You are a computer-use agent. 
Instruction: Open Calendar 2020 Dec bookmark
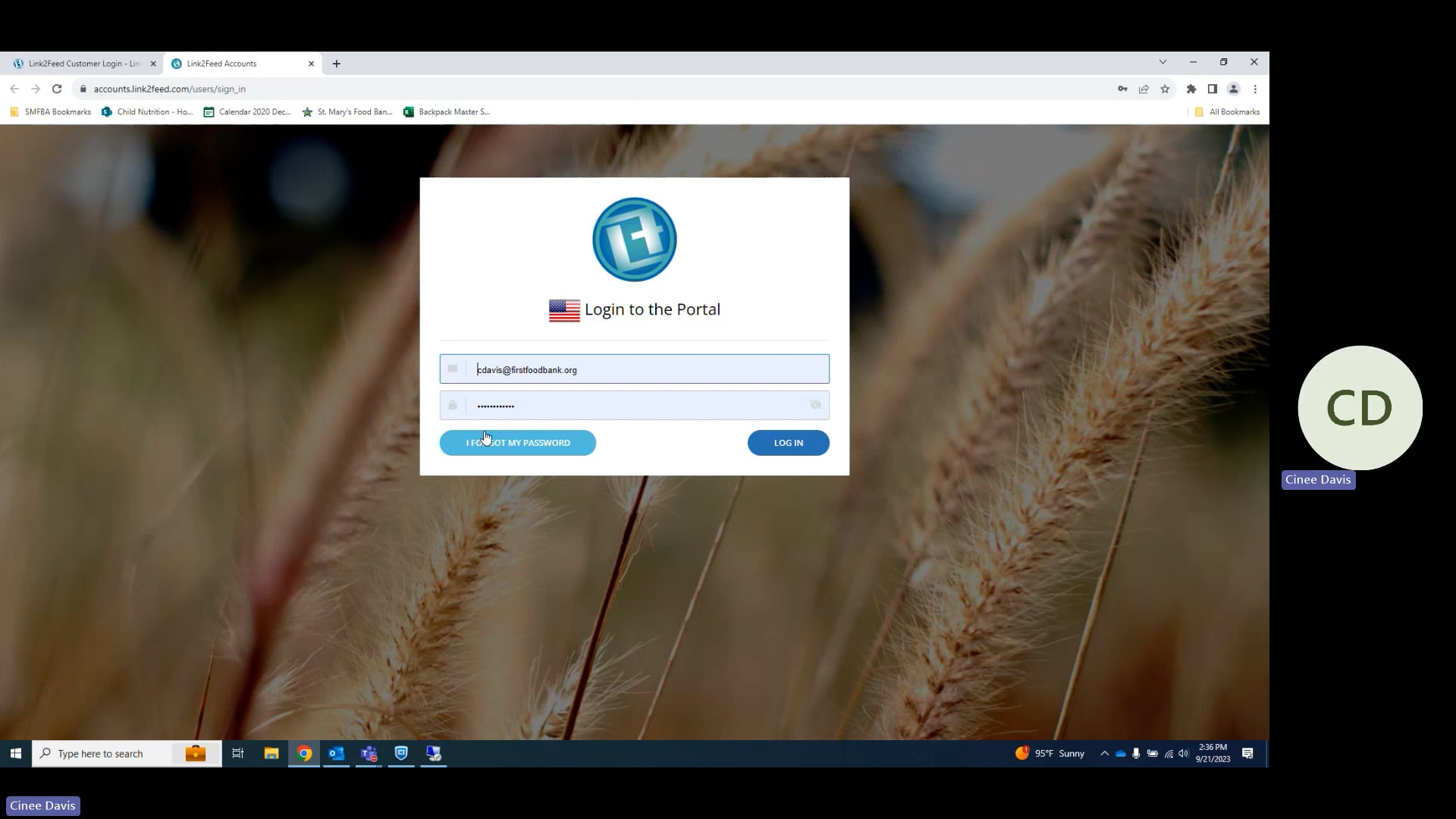point(247,111)
